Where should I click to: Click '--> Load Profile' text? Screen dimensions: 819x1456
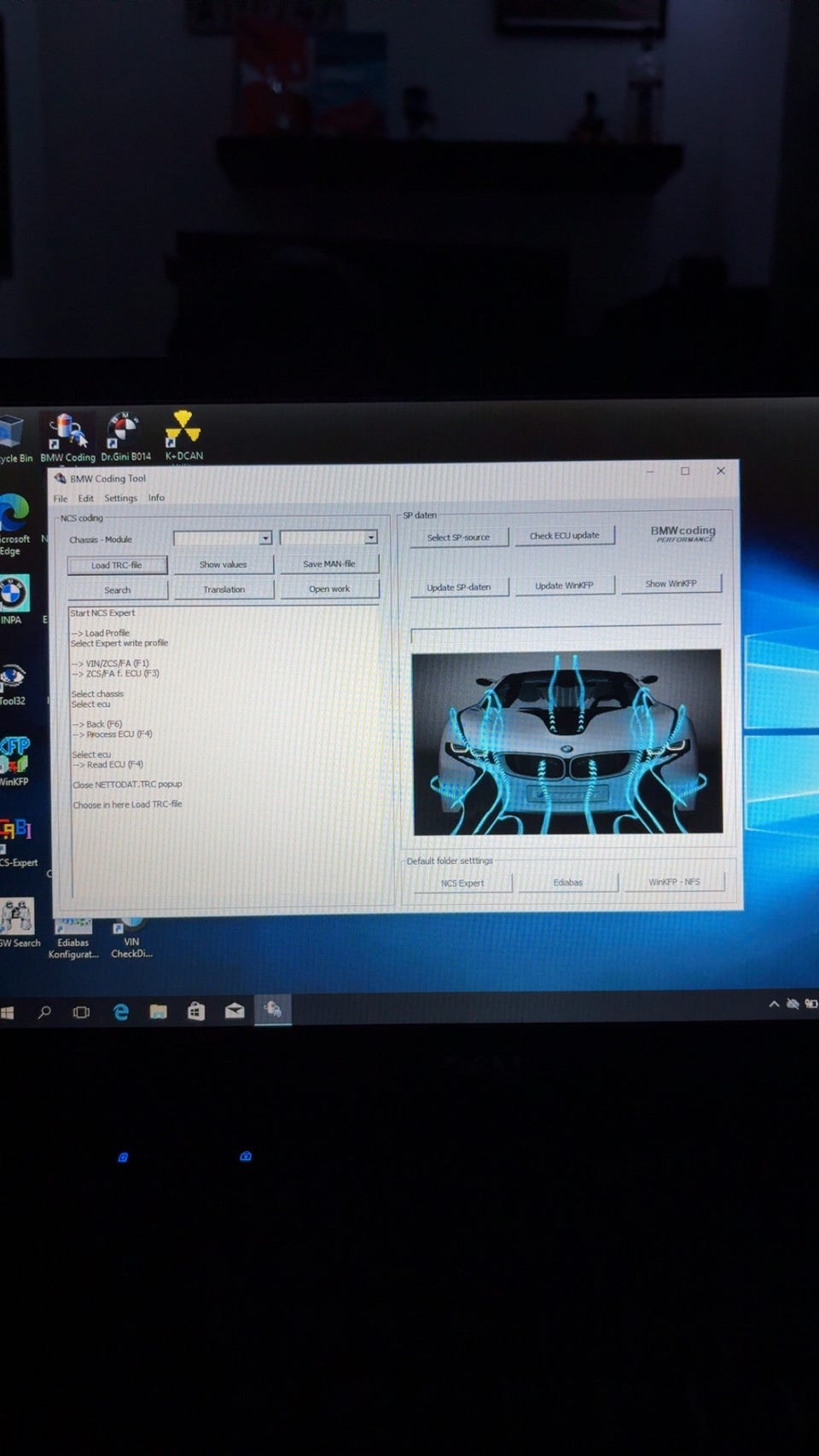101,633
